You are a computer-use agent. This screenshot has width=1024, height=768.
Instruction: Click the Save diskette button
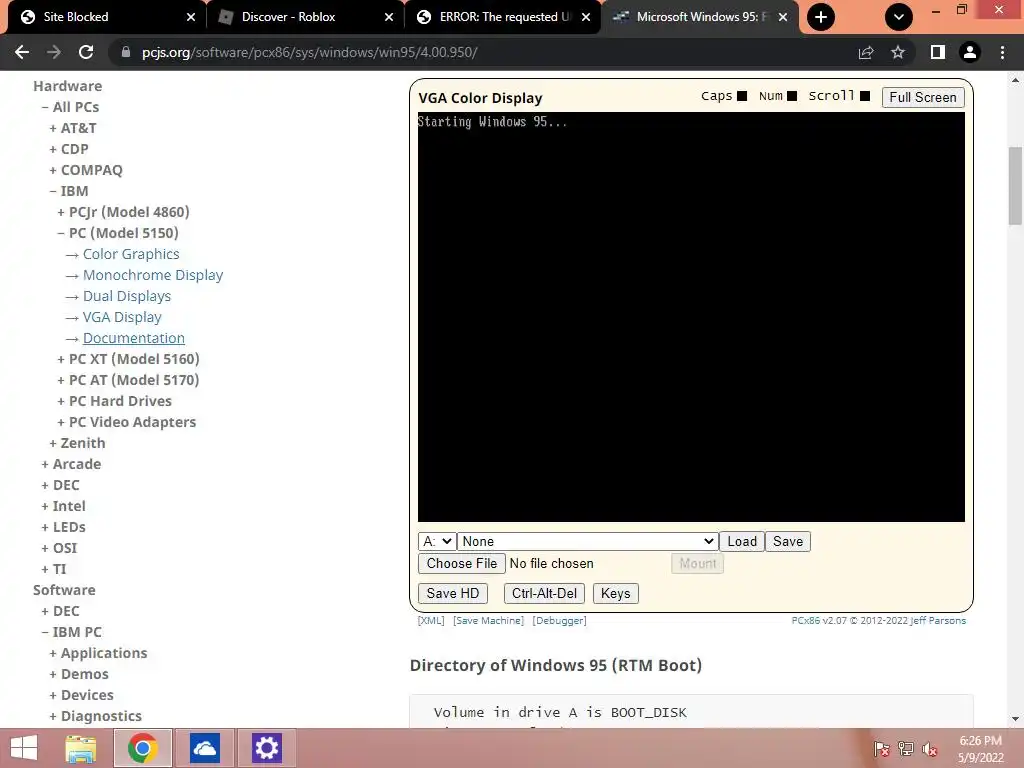pyautogui.click(x=788, y=541)
